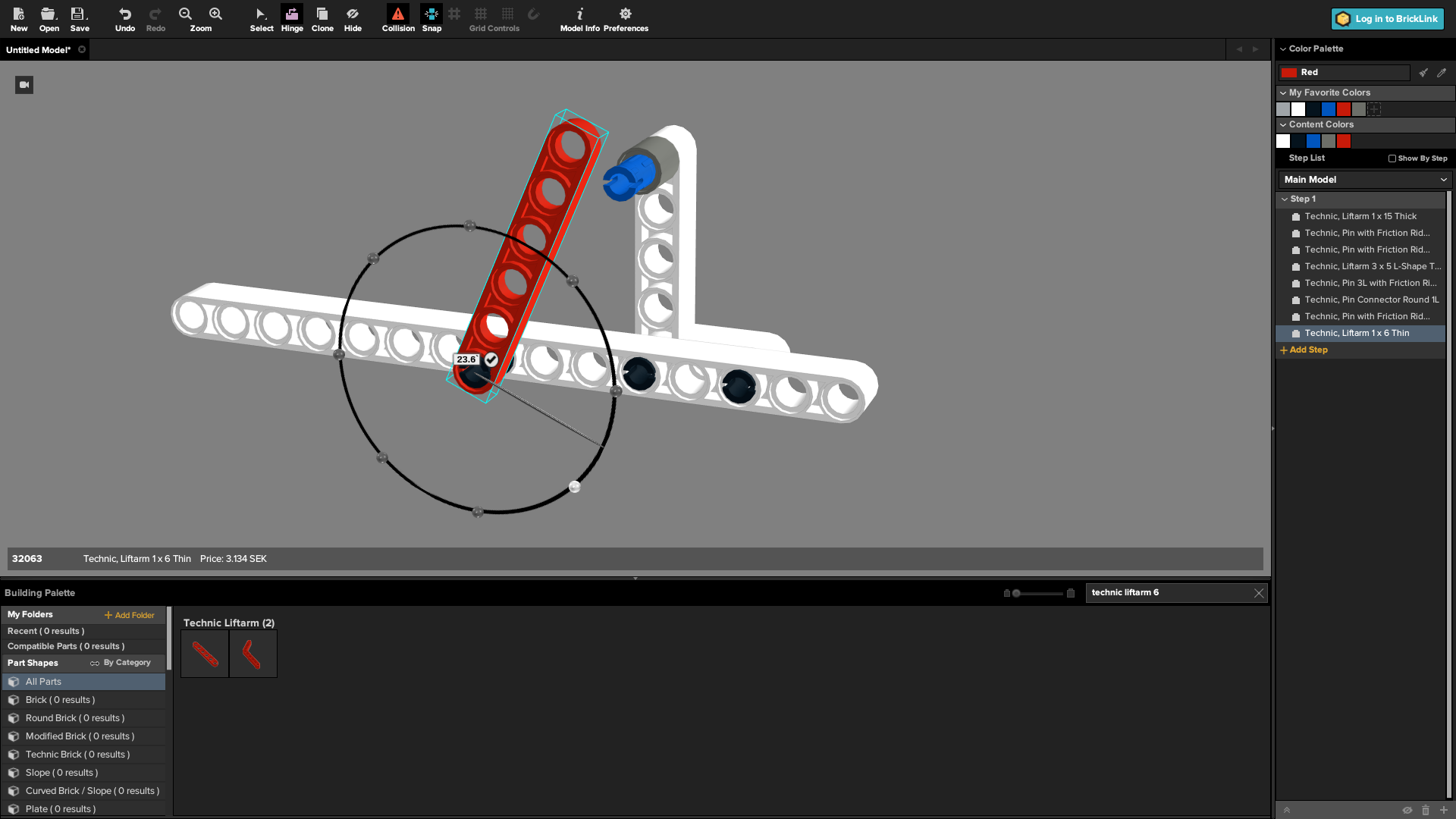This screenshot has width=1456, height=819.
Task: Click Log in to BrickLink
Action: pos(1387,19)
